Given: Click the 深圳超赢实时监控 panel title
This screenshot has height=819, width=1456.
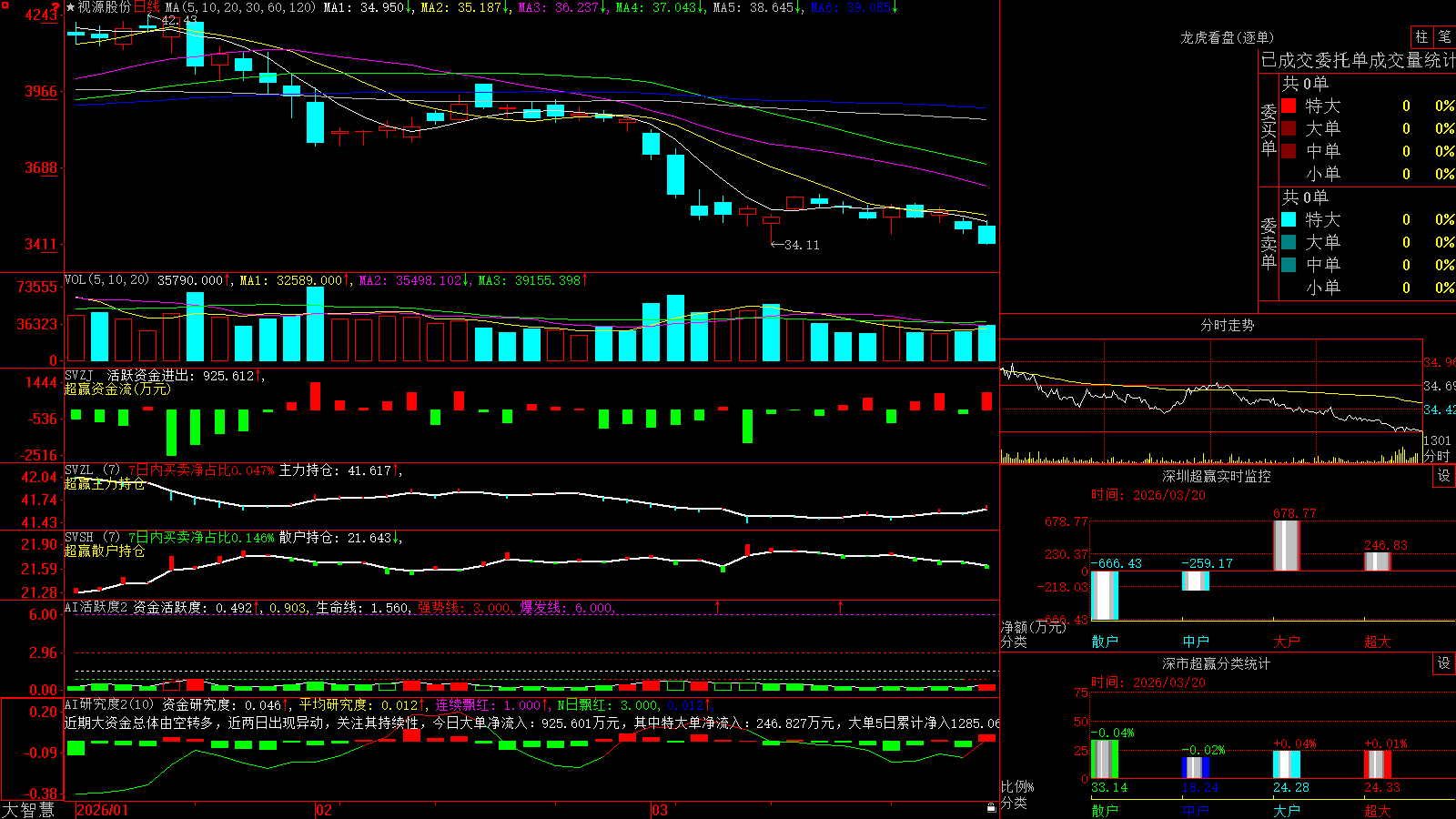Looking at the screenshot, I should click(1216, 476).
